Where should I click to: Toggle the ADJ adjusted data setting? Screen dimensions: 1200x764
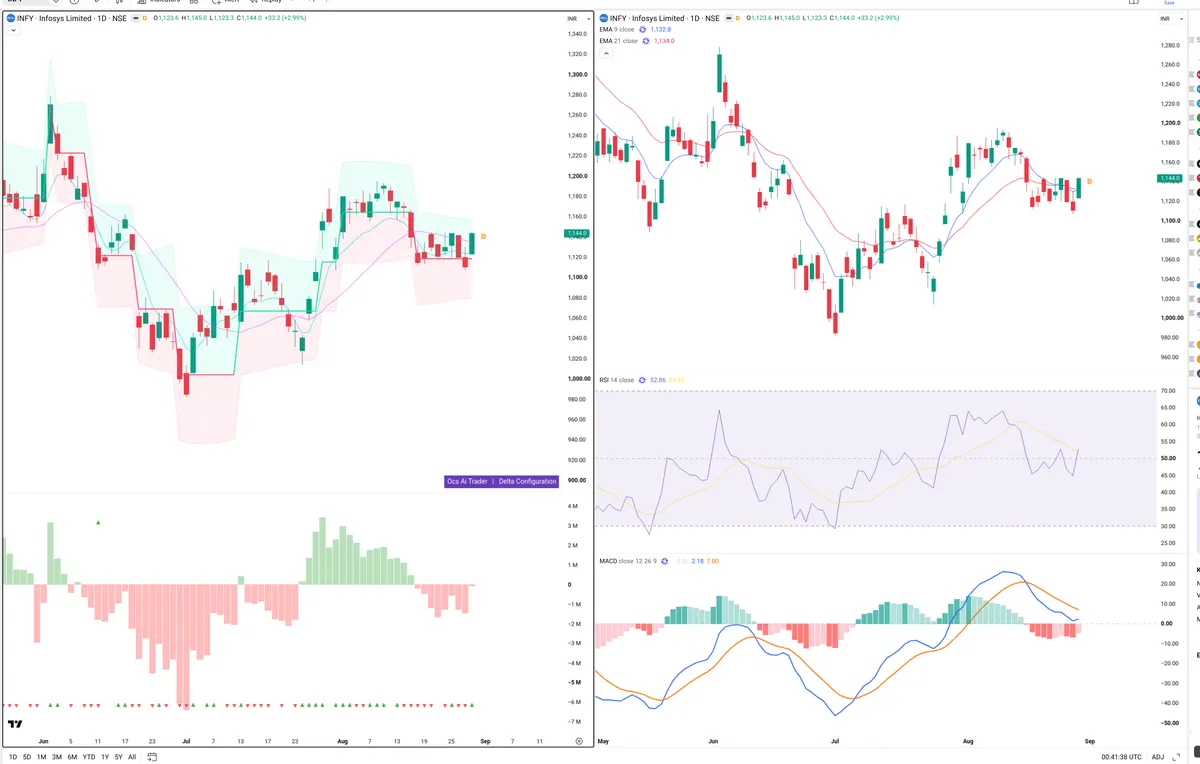point(1158,757)
